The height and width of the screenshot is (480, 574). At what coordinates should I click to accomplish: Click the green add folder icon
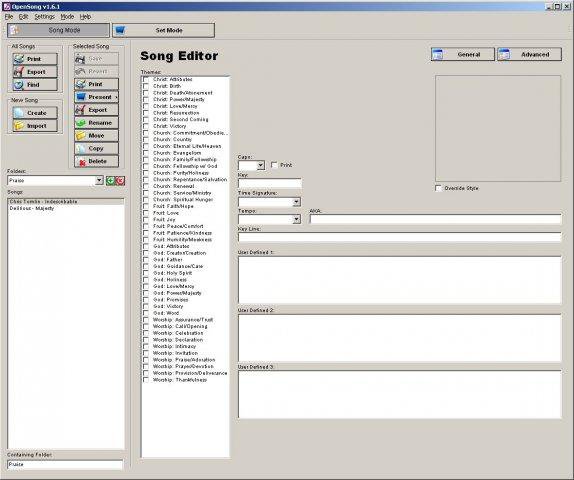click(110, 181)
